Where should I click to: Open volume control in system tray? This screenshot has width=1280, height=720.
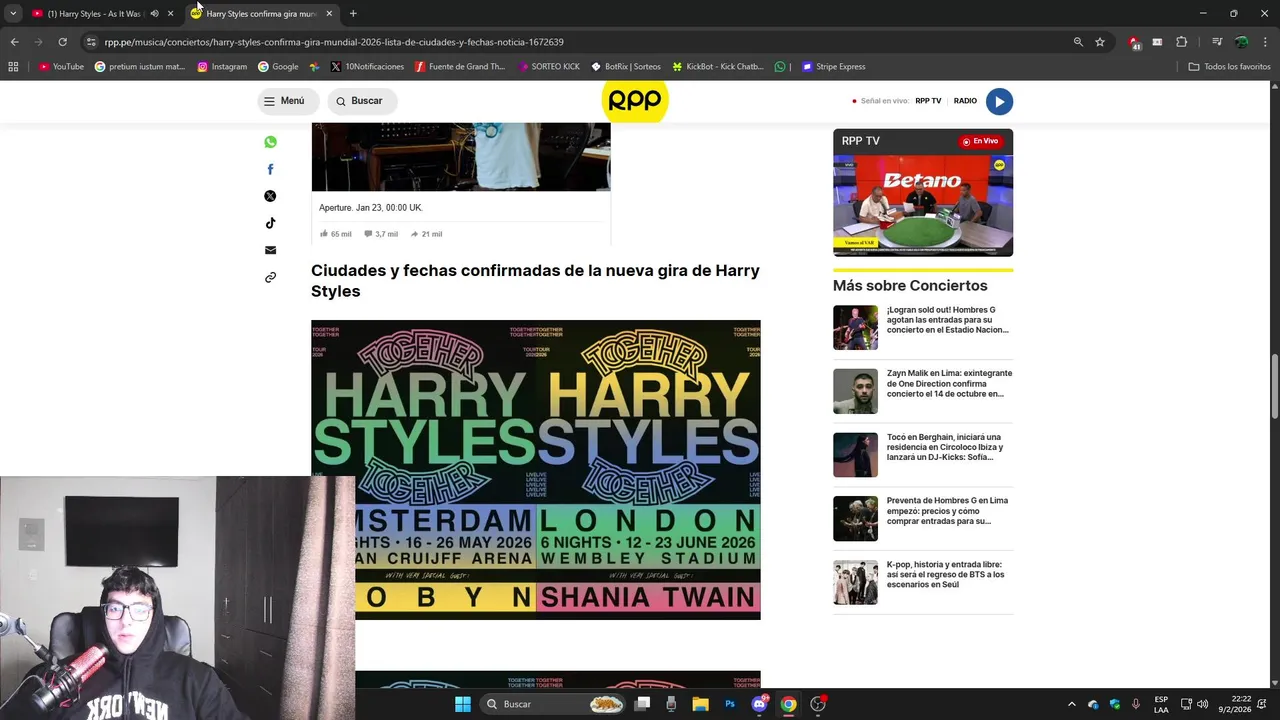1202,704
